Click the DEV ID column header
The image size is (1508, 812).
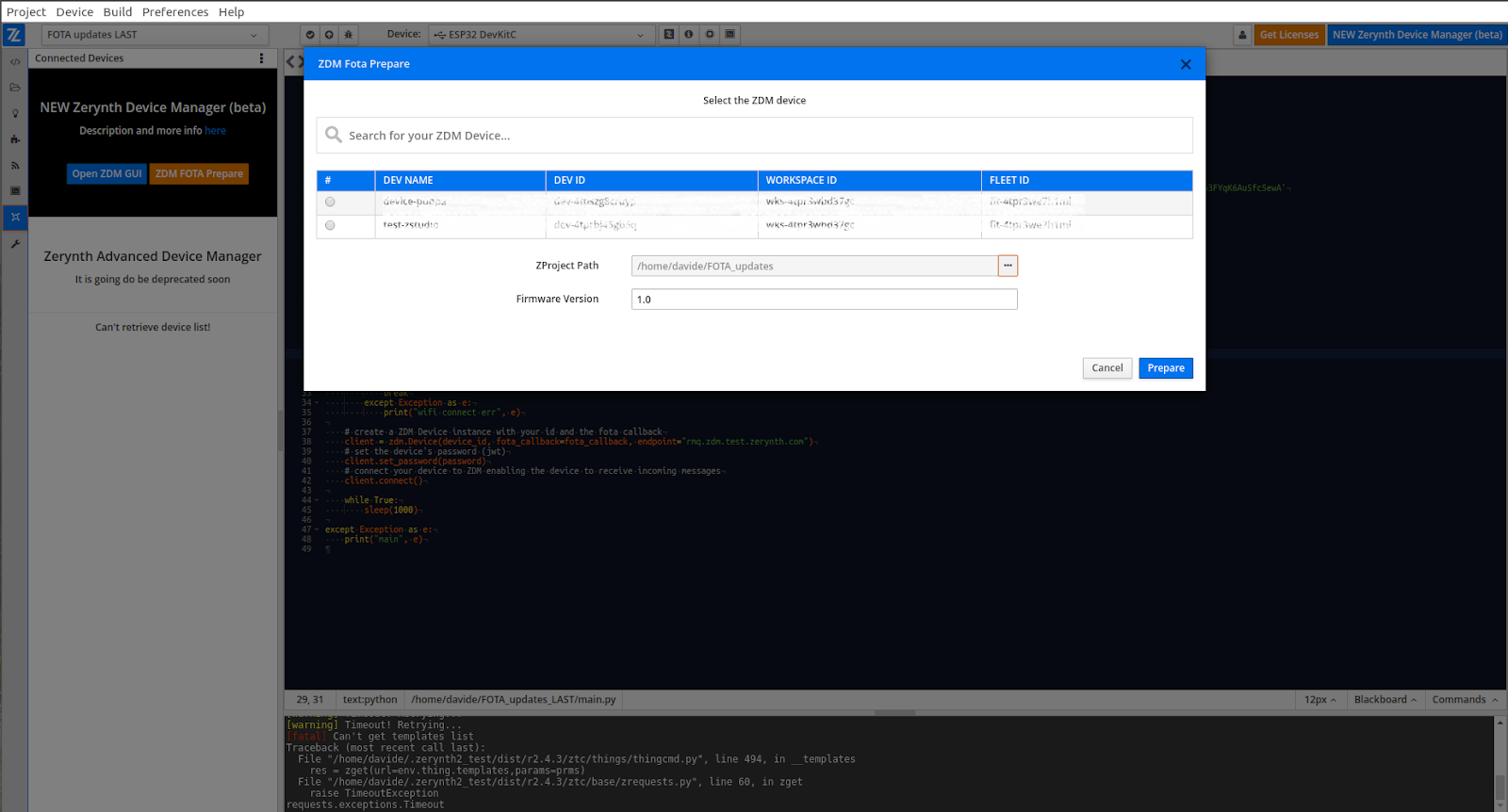point(651,180)
